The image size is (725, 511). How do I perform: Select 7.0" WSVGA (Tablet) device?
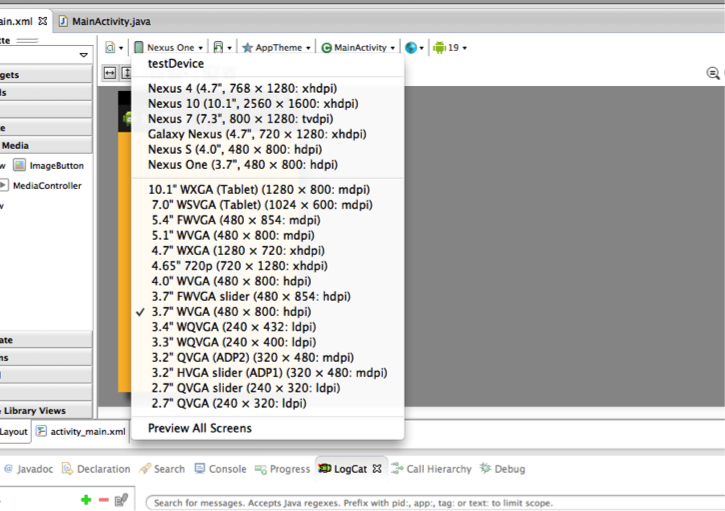pyautogui.click(x=268, y=205)
